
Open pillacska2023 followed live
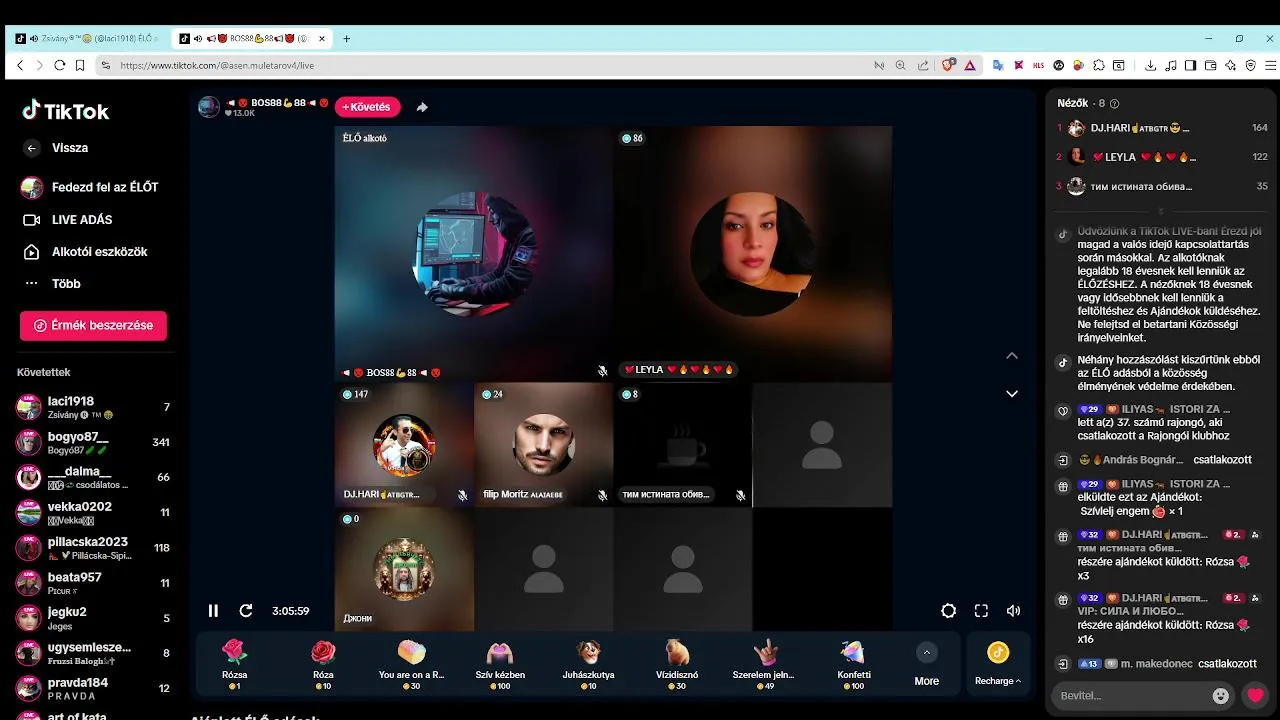tap(93, 548)
